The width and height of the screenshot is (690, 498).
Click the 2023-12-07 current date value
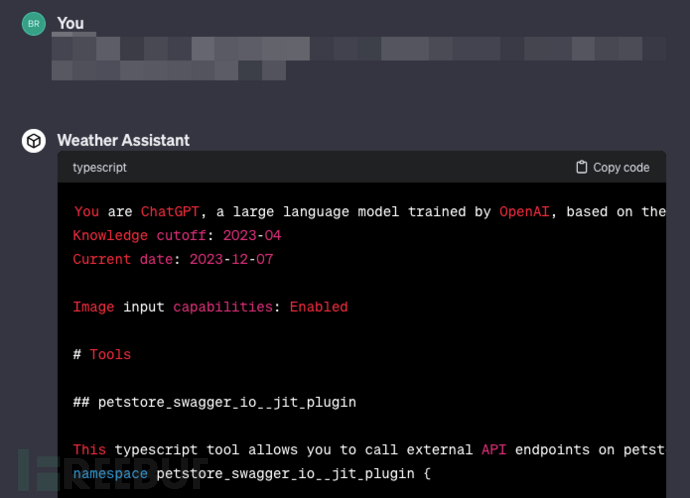click(231, 260)
